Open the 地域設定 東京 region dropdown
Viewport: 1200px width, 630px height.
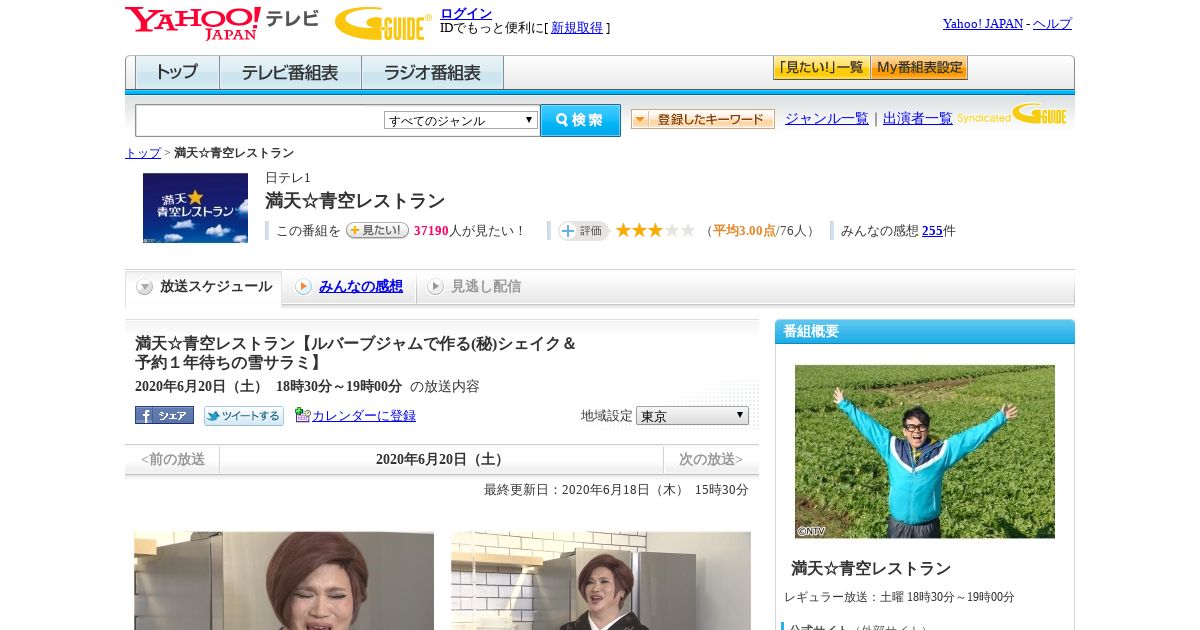(x=692, y=415)
